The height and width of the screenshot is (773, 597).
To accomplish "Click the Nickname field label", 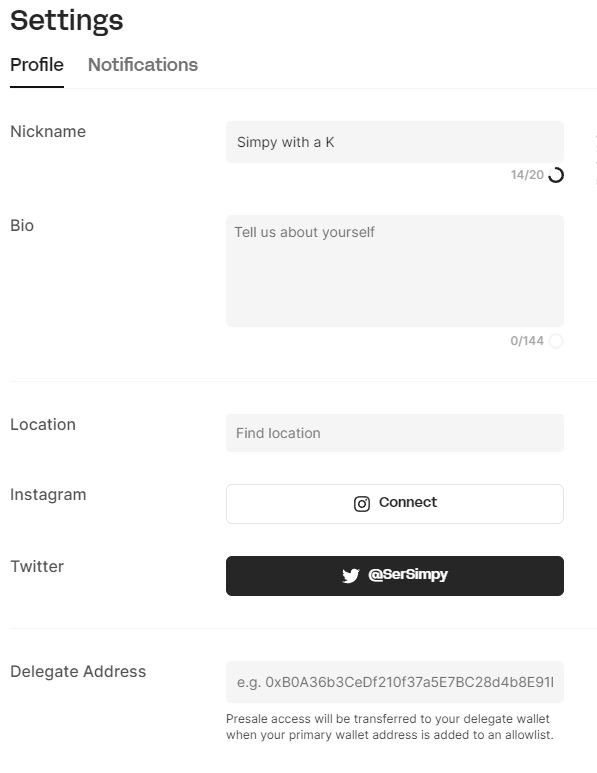I will [48, 132].
